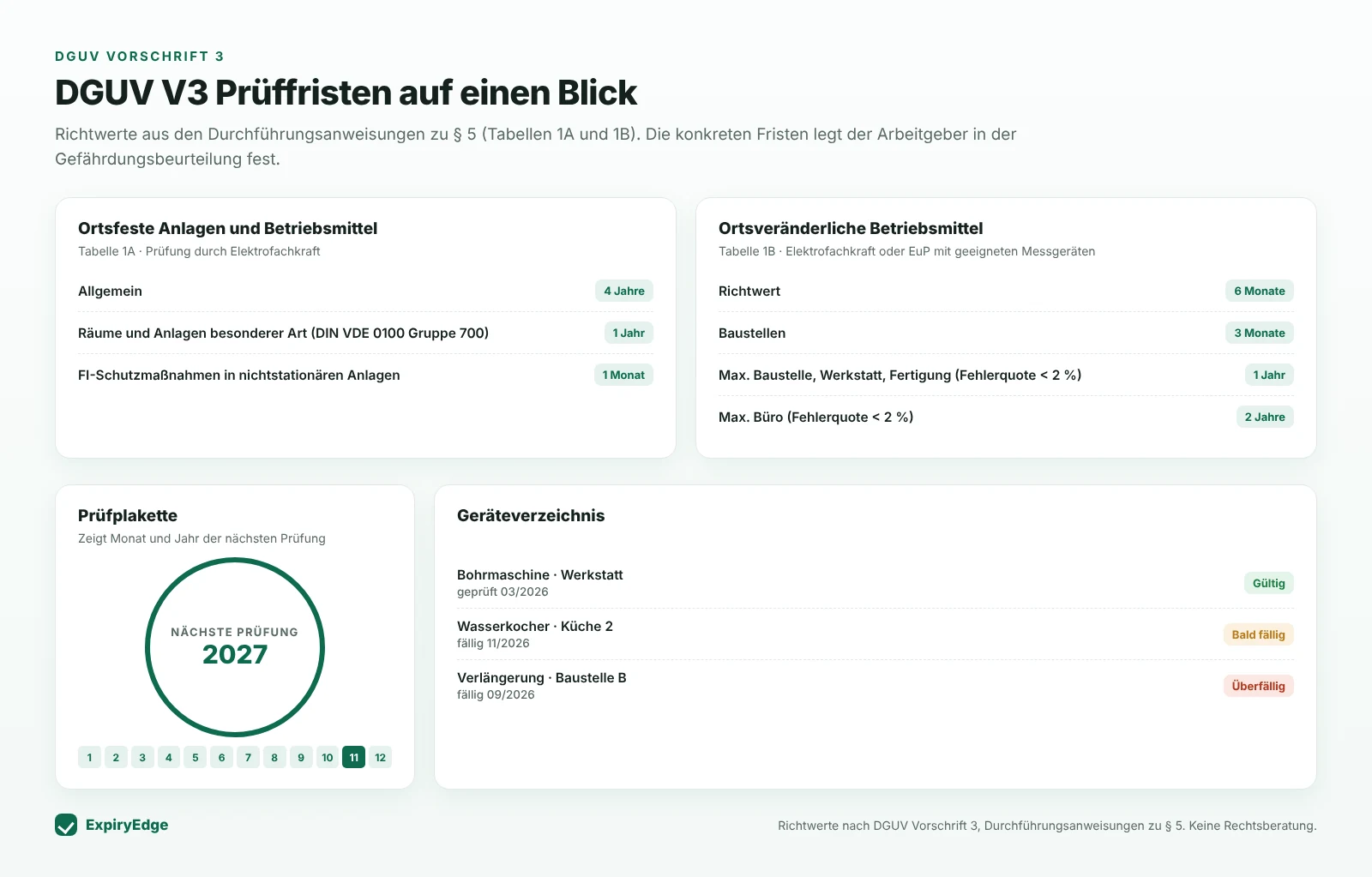
Task: Click 'geprüft 03/2026' under Bohrmaschine
Action: [x=502, y=592]
